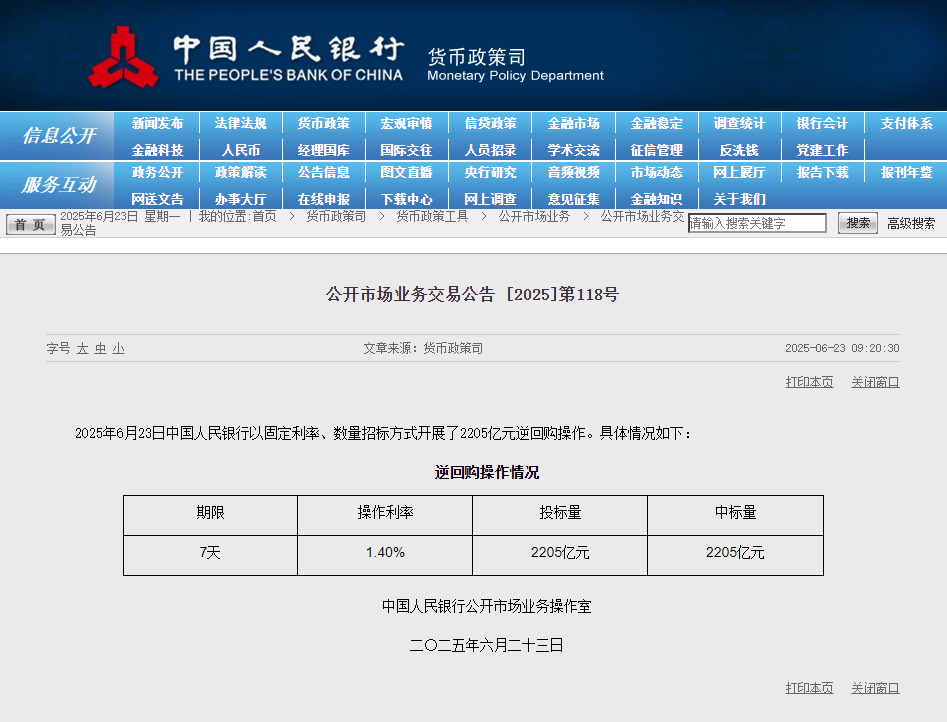Click the 搜索 search button
Screen dimensions: 947x722
tap(857, 223)
